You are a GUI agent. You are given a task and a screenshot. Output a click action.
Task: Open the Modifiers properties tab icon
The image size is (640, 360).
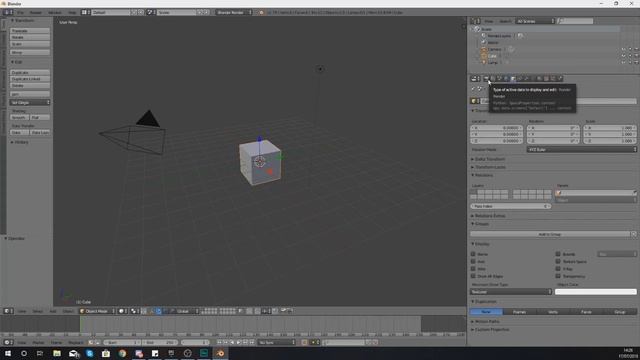527,78
